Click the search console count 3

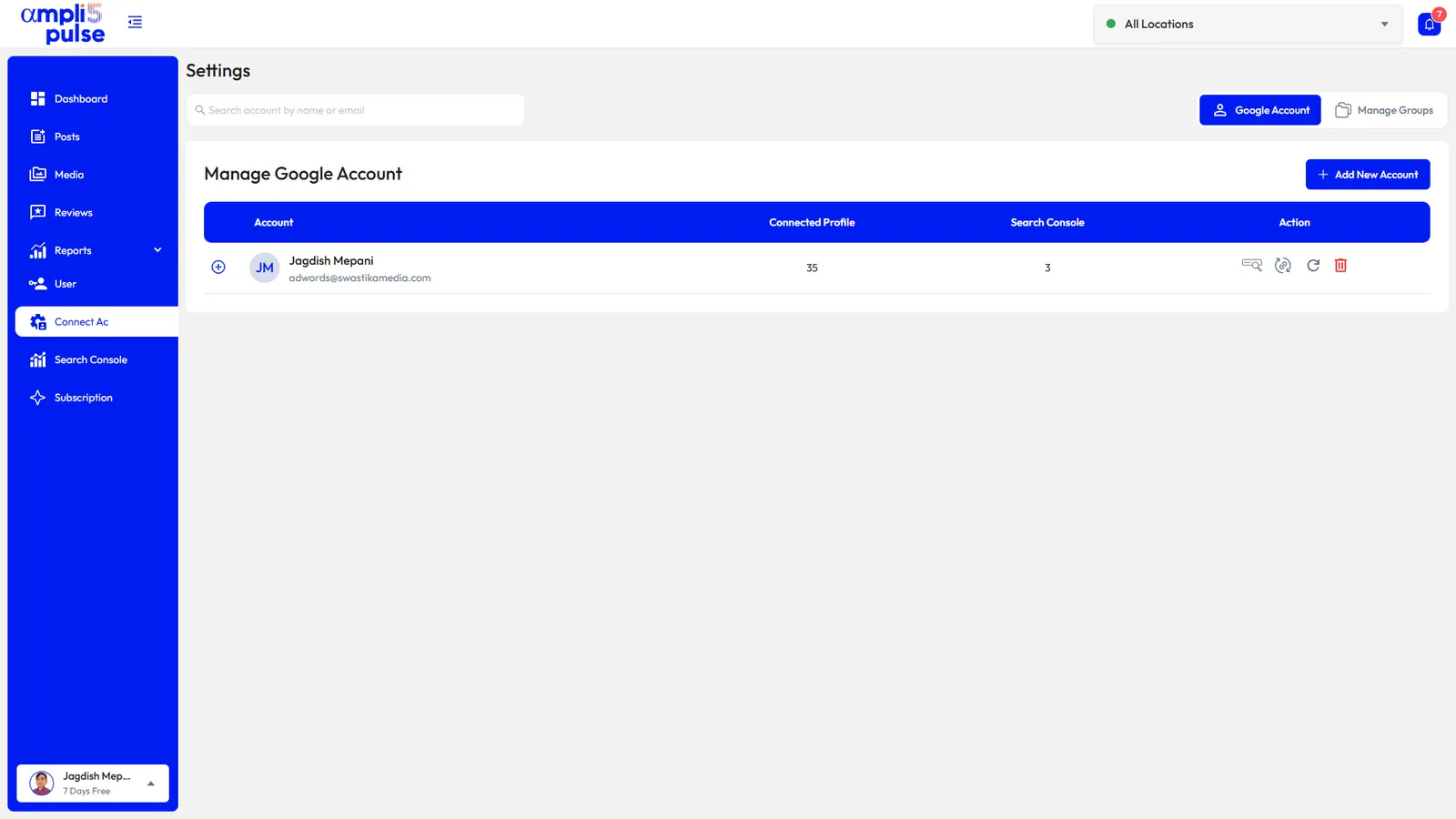pos(1047,268)
